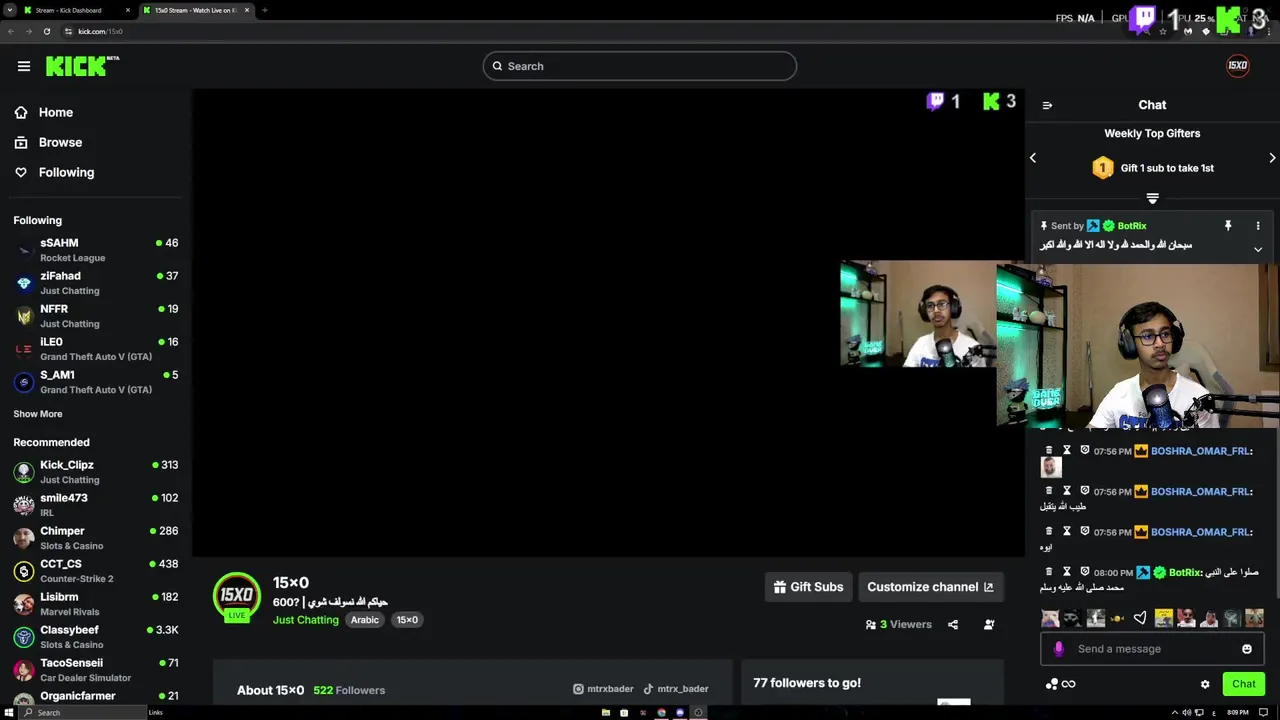Go to Home in sidebar
This screenshot has width=1280, height=720.
click(44, 112)
